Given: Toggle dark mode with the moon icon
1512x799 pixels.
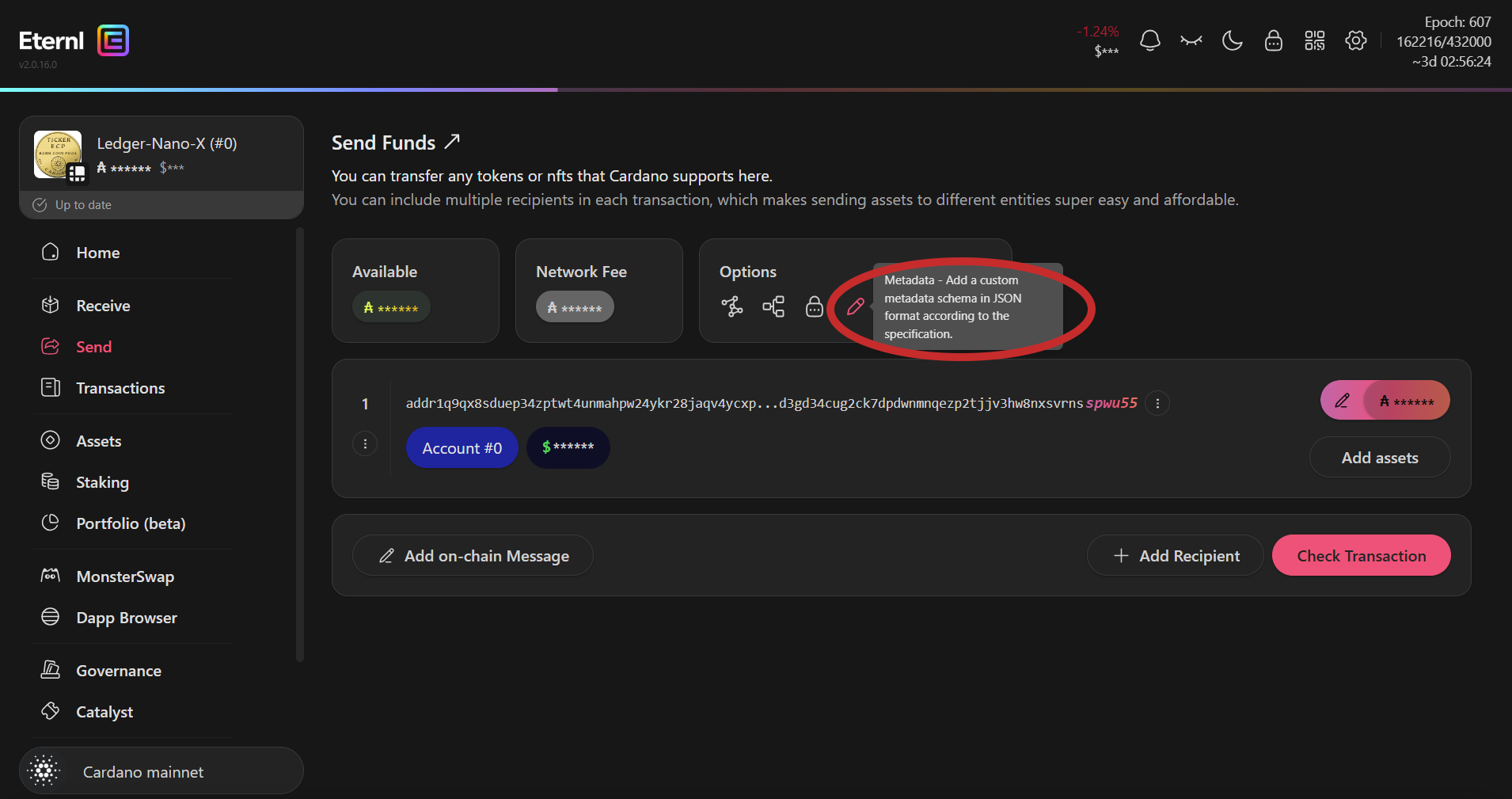Looking at the screenshot, I should [x=1232, y=40].
